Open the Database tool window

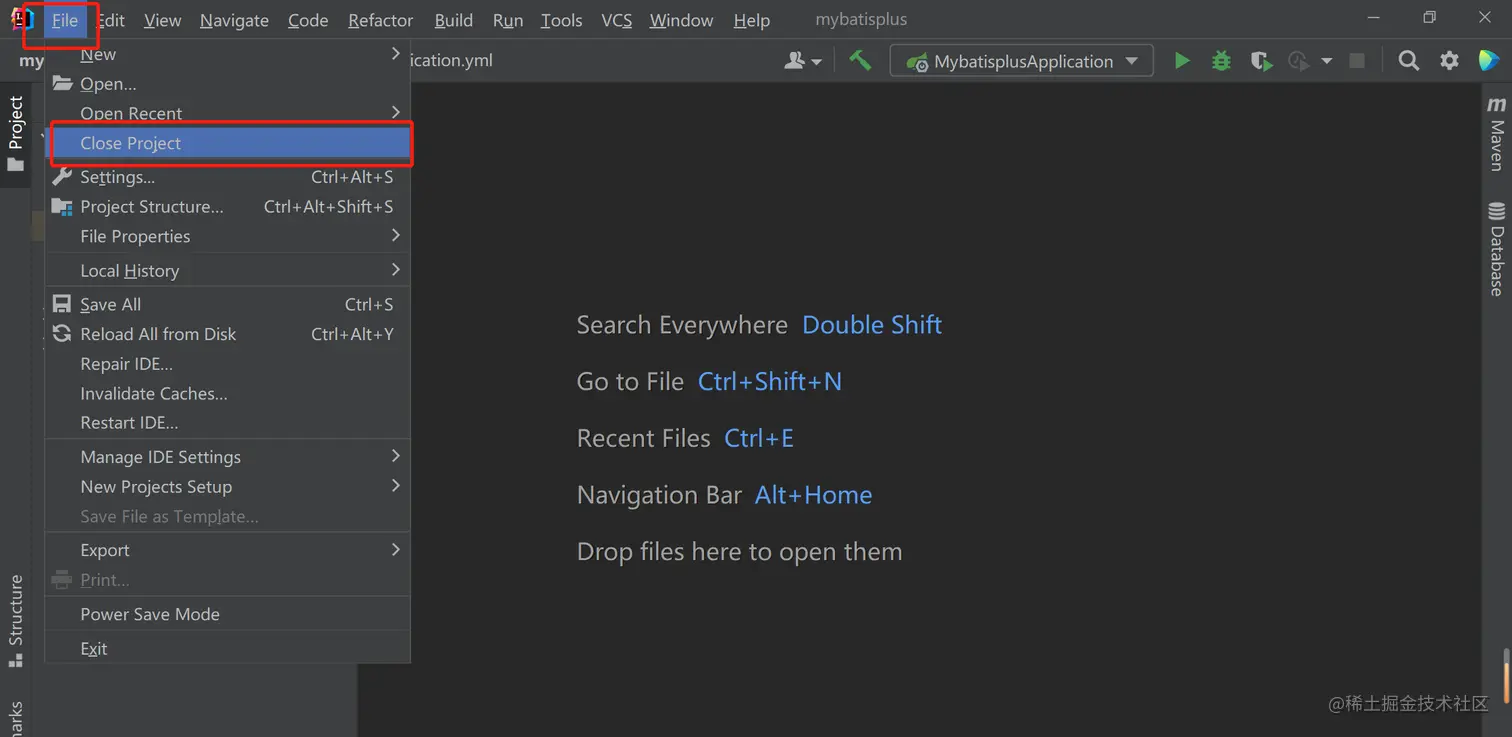[1496, 249]
